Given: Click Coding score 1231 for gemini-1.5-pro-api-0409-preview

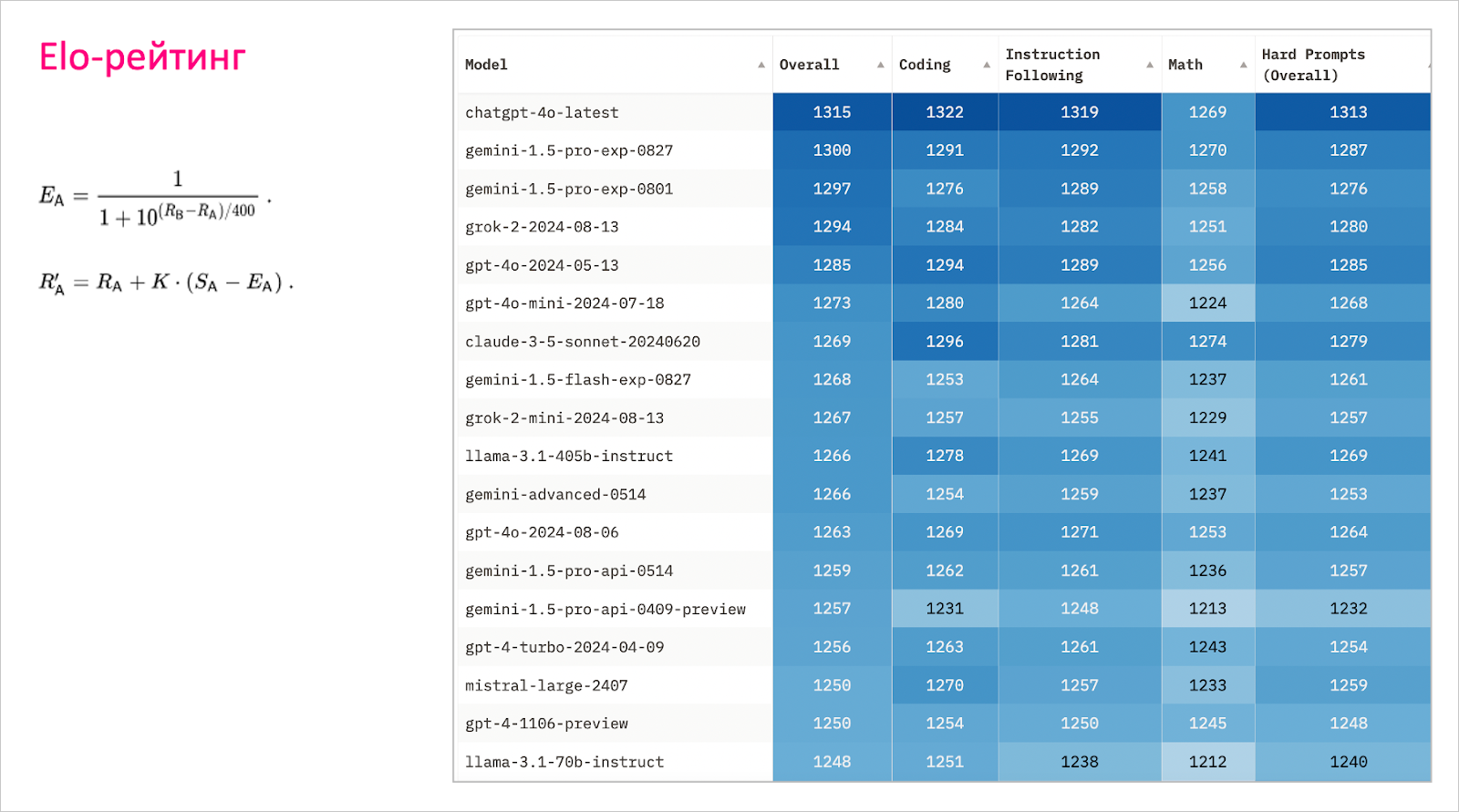Looking at the screenshot, I should tap(945, 609).
